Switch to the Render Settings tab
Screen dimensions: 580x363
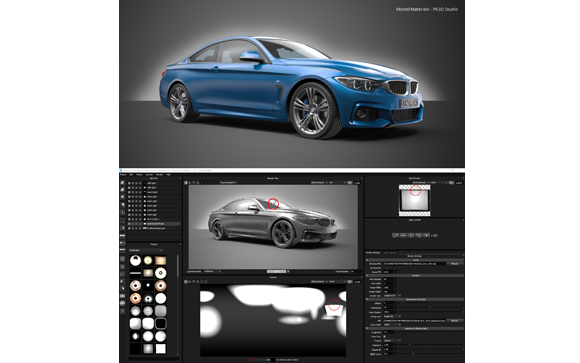[x=373, y=253]
